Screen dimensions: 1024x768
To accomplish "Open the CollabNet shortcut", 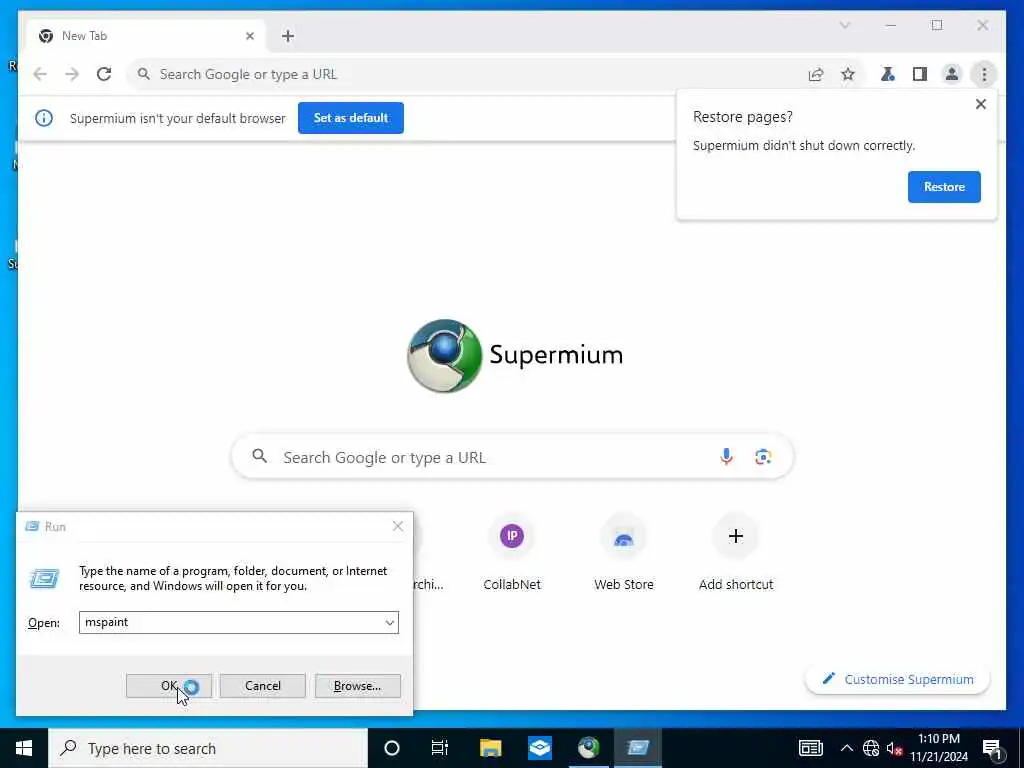I will coord(512,552).
